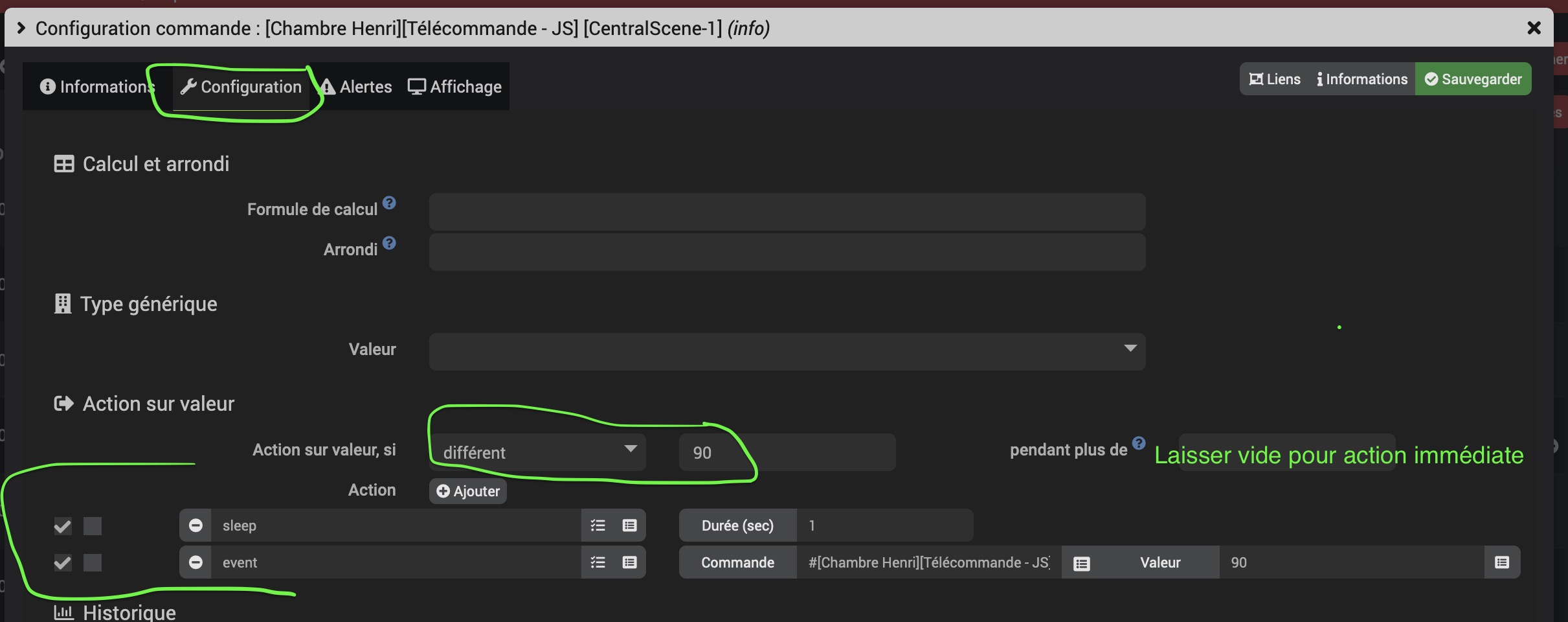Open the command picker icon for event
Image resolution: width=1568 pixels, height=622 pixels.
click(629, 562)
